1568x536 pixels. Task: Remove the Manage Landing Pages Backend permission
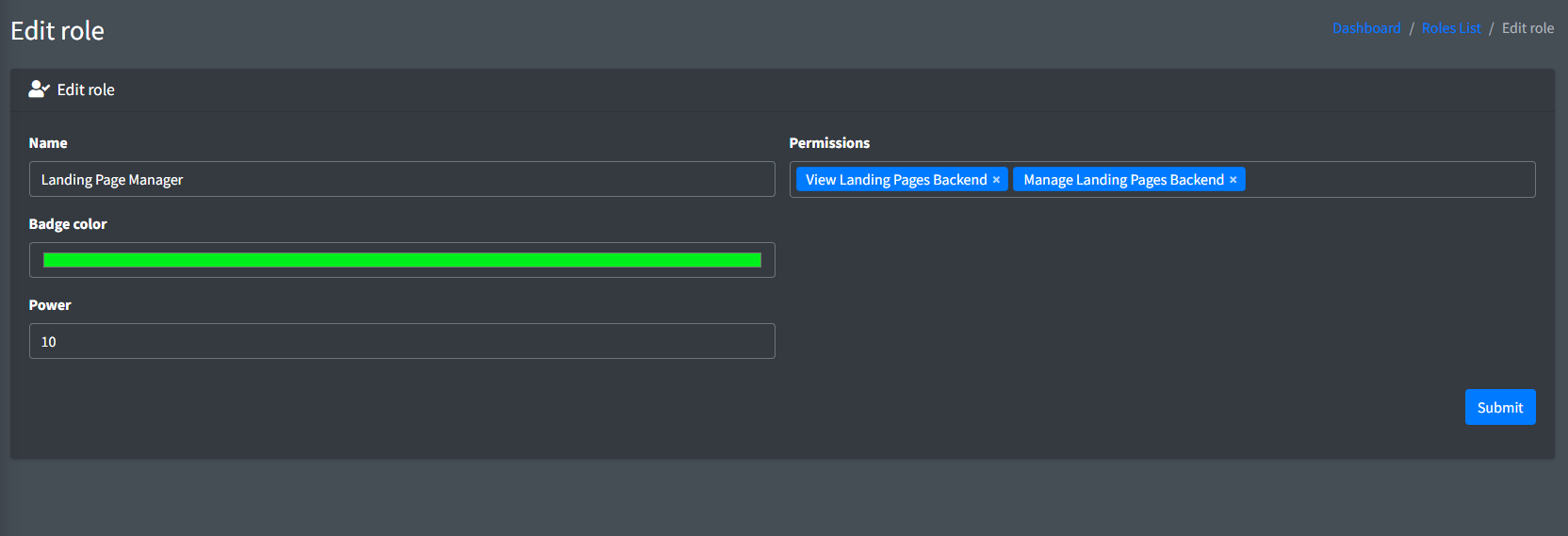(1233, 180)
